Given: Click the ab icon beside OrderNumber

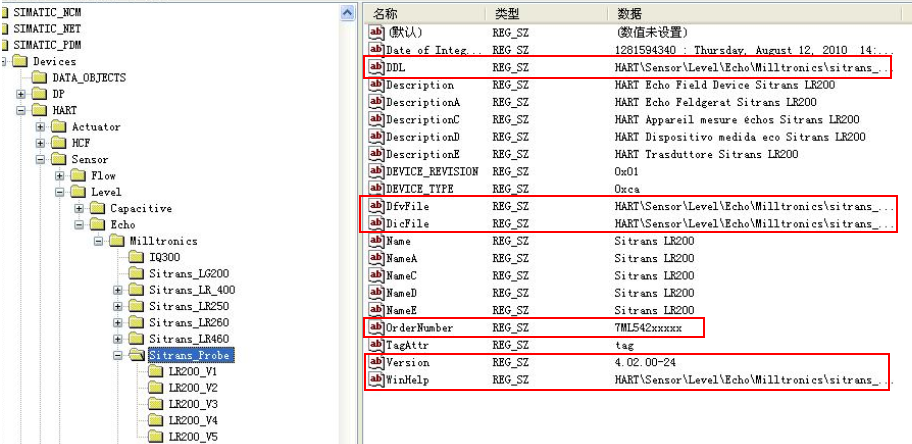Looking at the screenshot, I should [x=377, y=328].
